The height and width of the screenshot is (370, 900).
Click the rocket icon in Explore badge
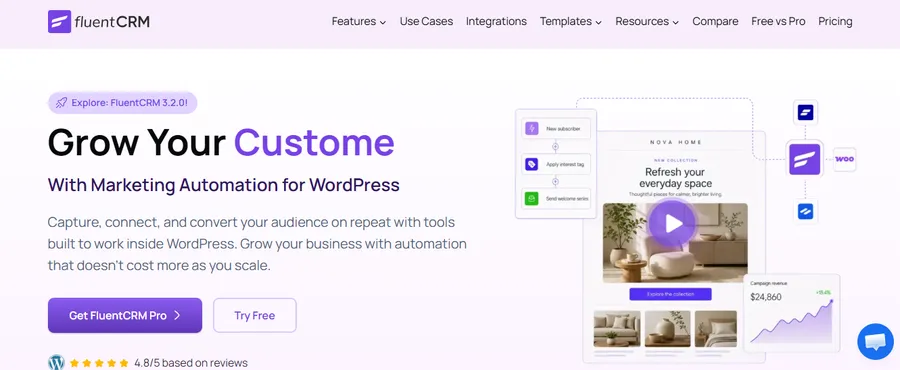click(61, 103)
